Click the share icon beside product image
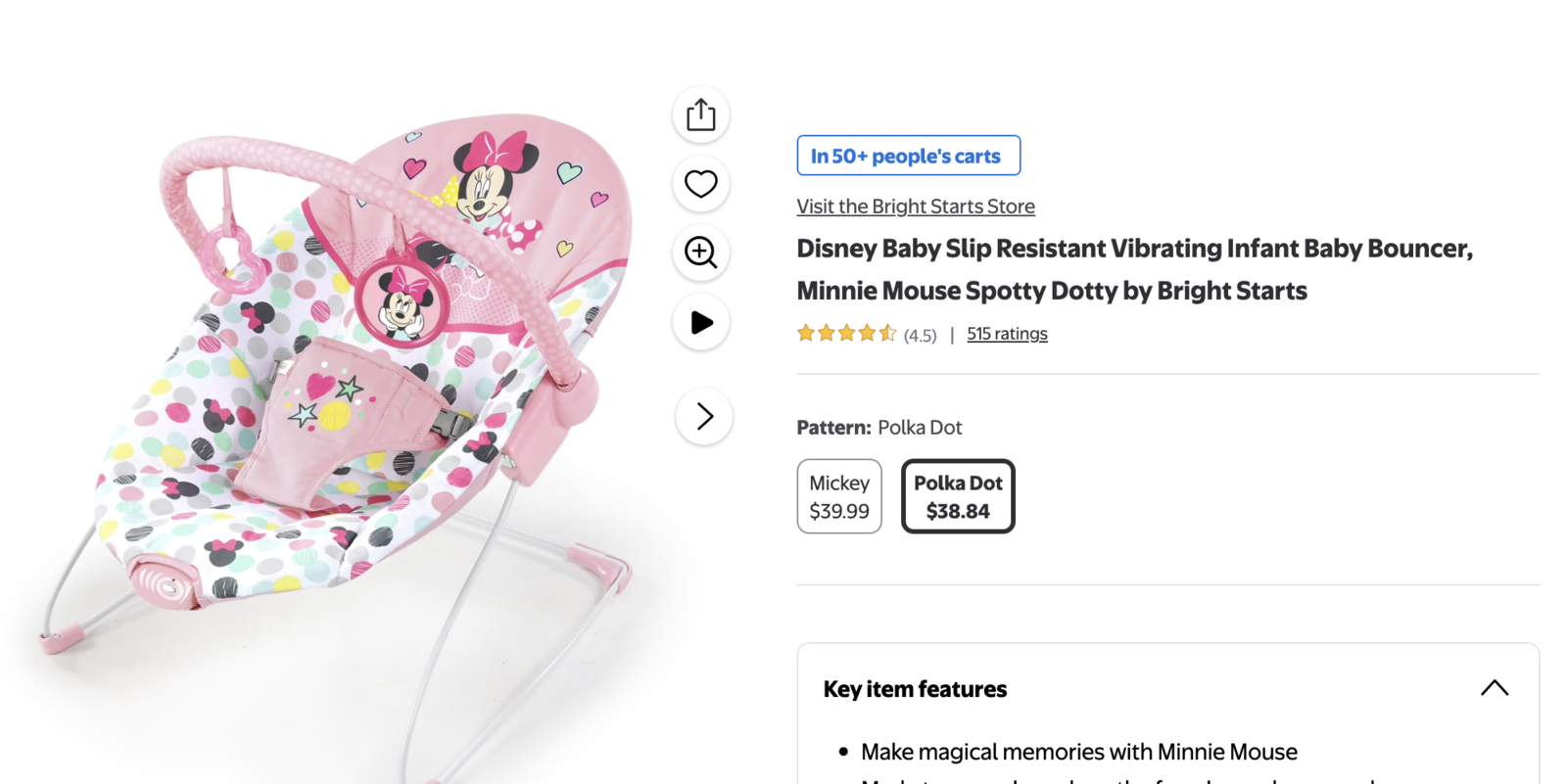 click(700, 115)
